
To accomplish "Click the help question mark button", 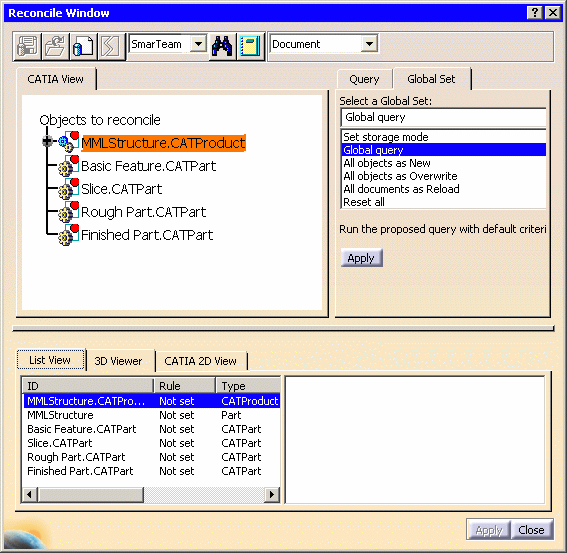I will coord(535,13).
